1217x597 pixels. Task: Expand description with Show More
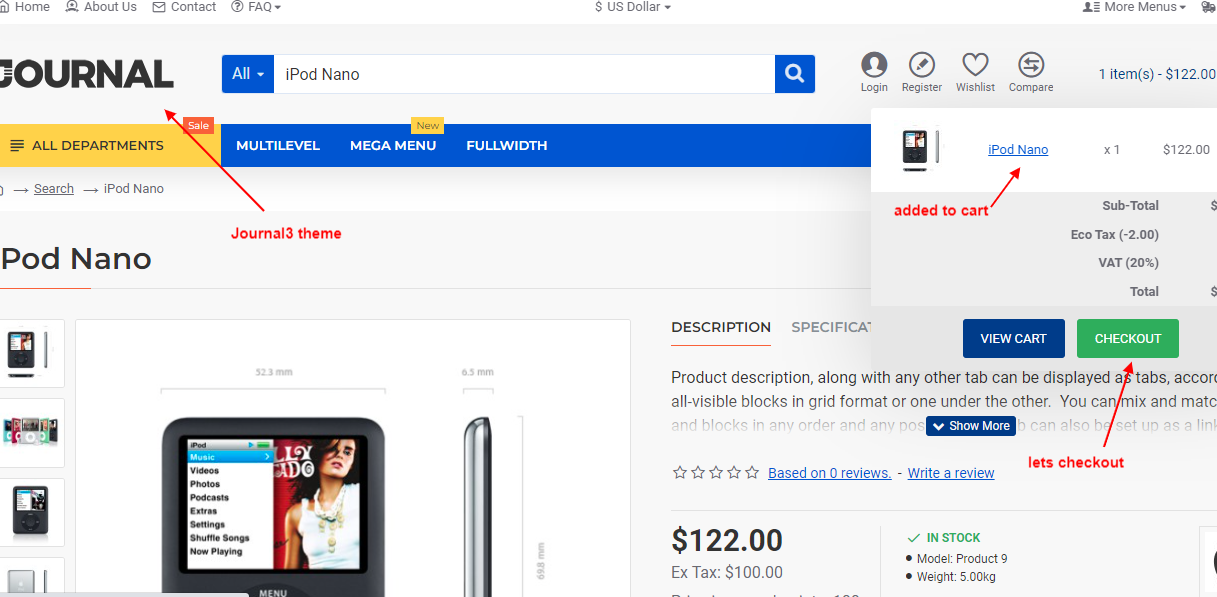pyautogui.click(x=971, y=426)
